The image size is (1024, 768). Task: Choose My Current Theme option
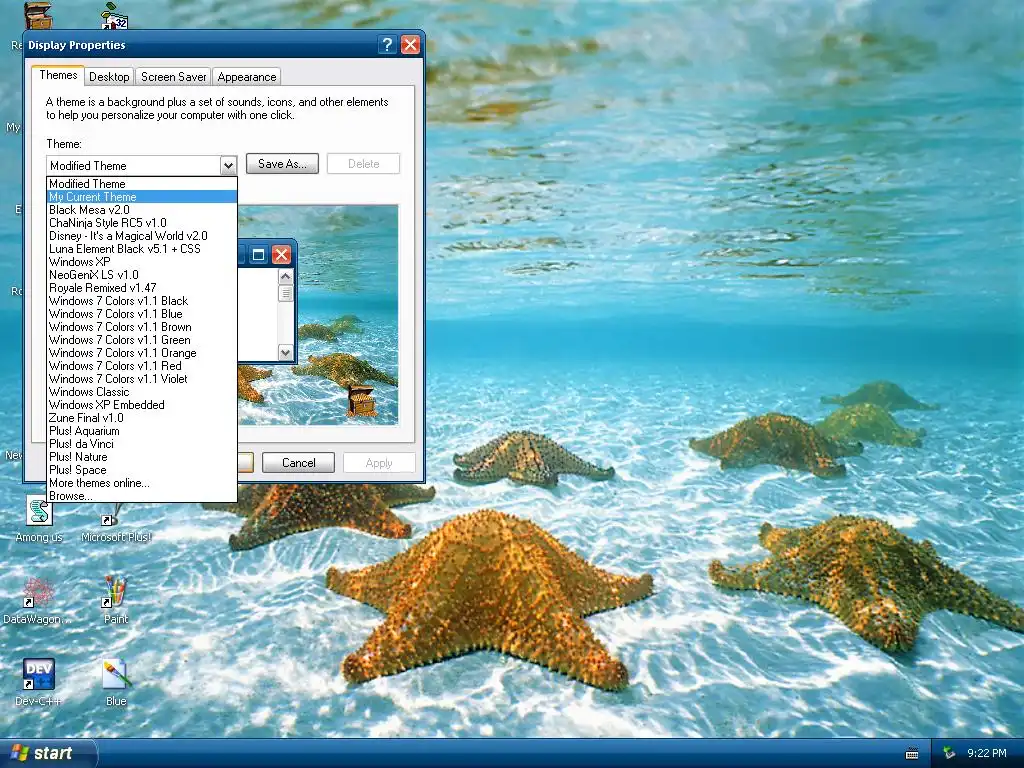pyautogui.click(x=142, y=197)
